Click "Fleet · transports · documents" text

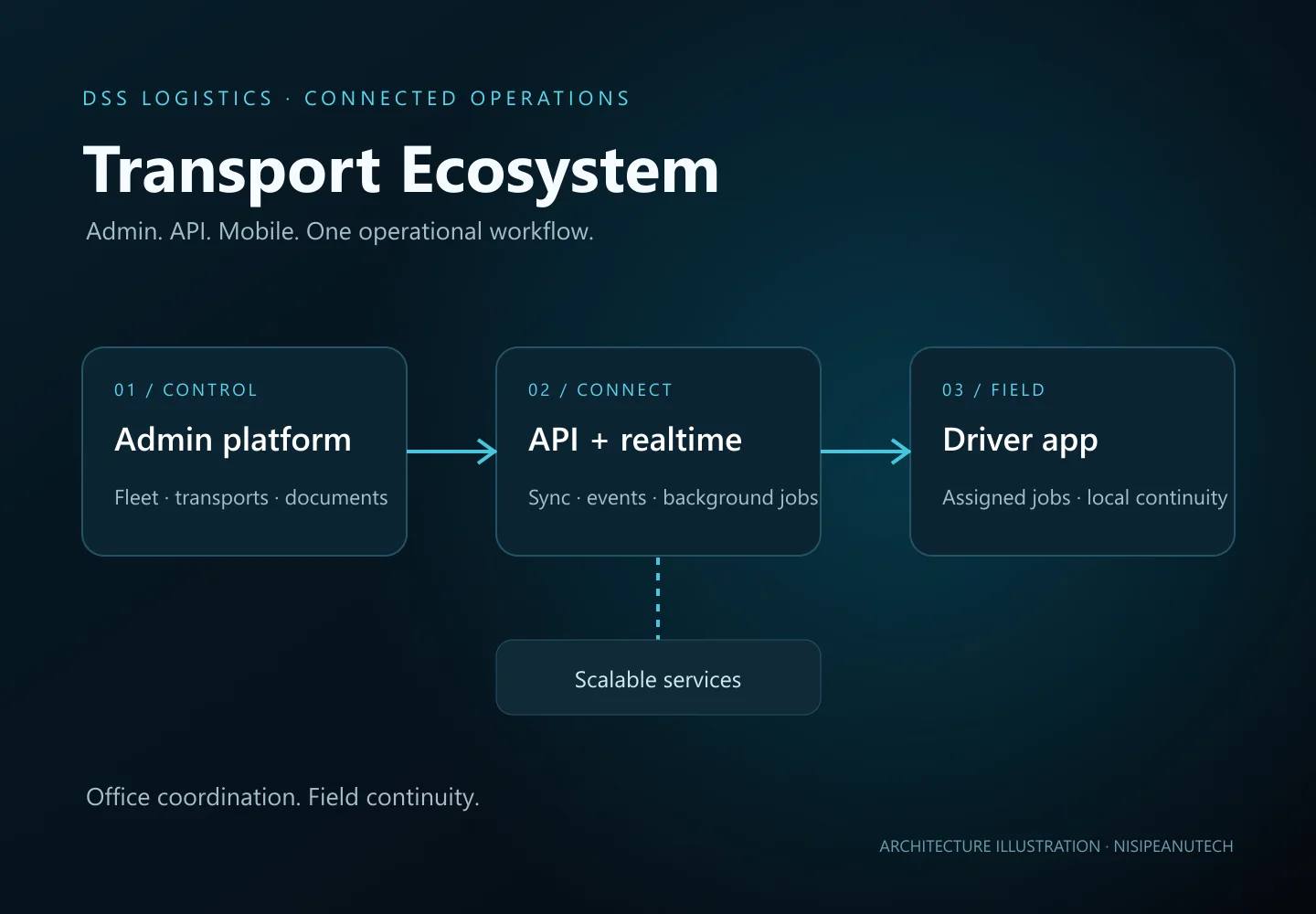[x=251, y=497]
